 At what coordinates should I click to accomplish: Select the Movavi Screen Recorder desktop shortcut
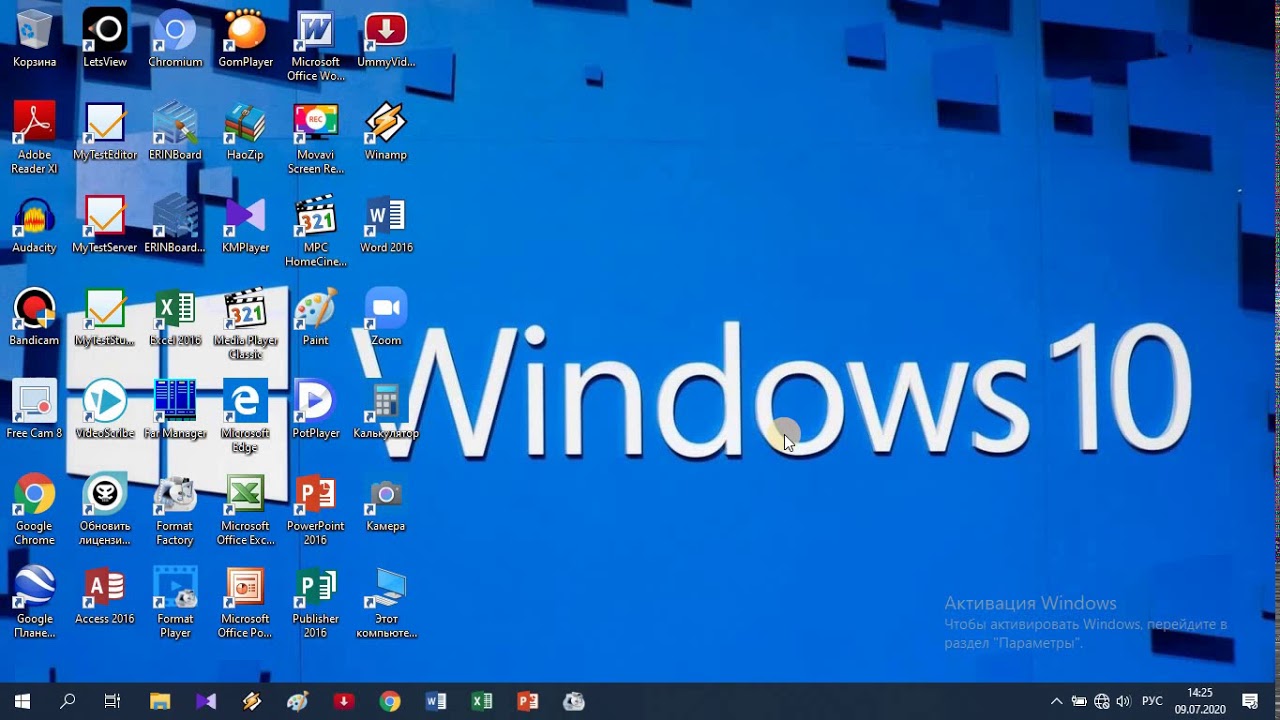click(316, 138)
